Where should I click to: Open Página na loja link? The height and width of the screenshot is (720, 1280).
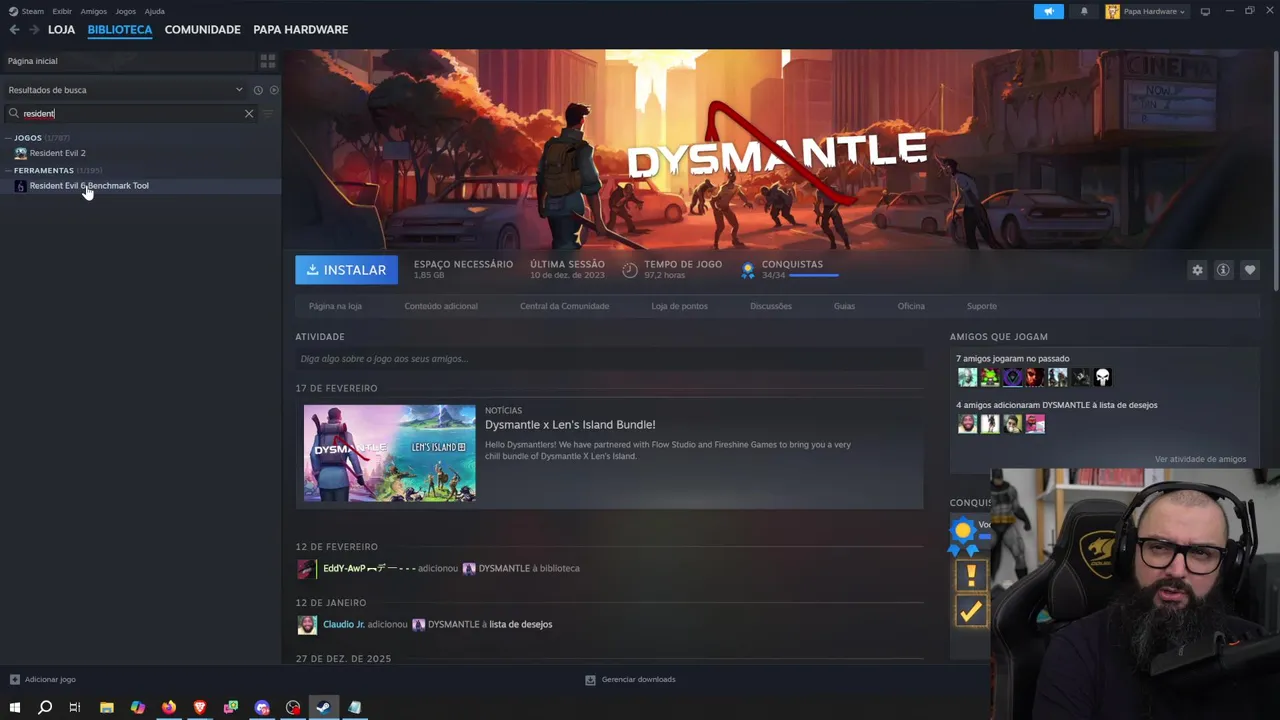pyautogui.click(x=335, y=306)
